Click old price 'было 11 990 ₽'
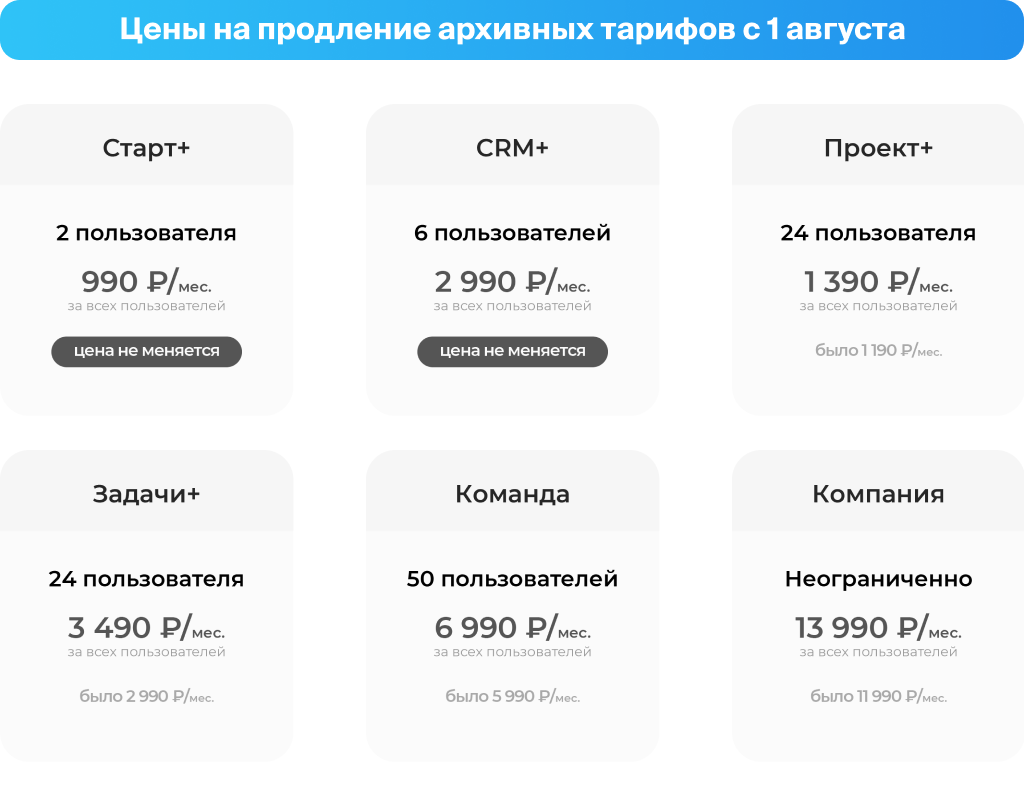Image resolution: width=1024 pixels, height=806 pixels. [878, 697]
